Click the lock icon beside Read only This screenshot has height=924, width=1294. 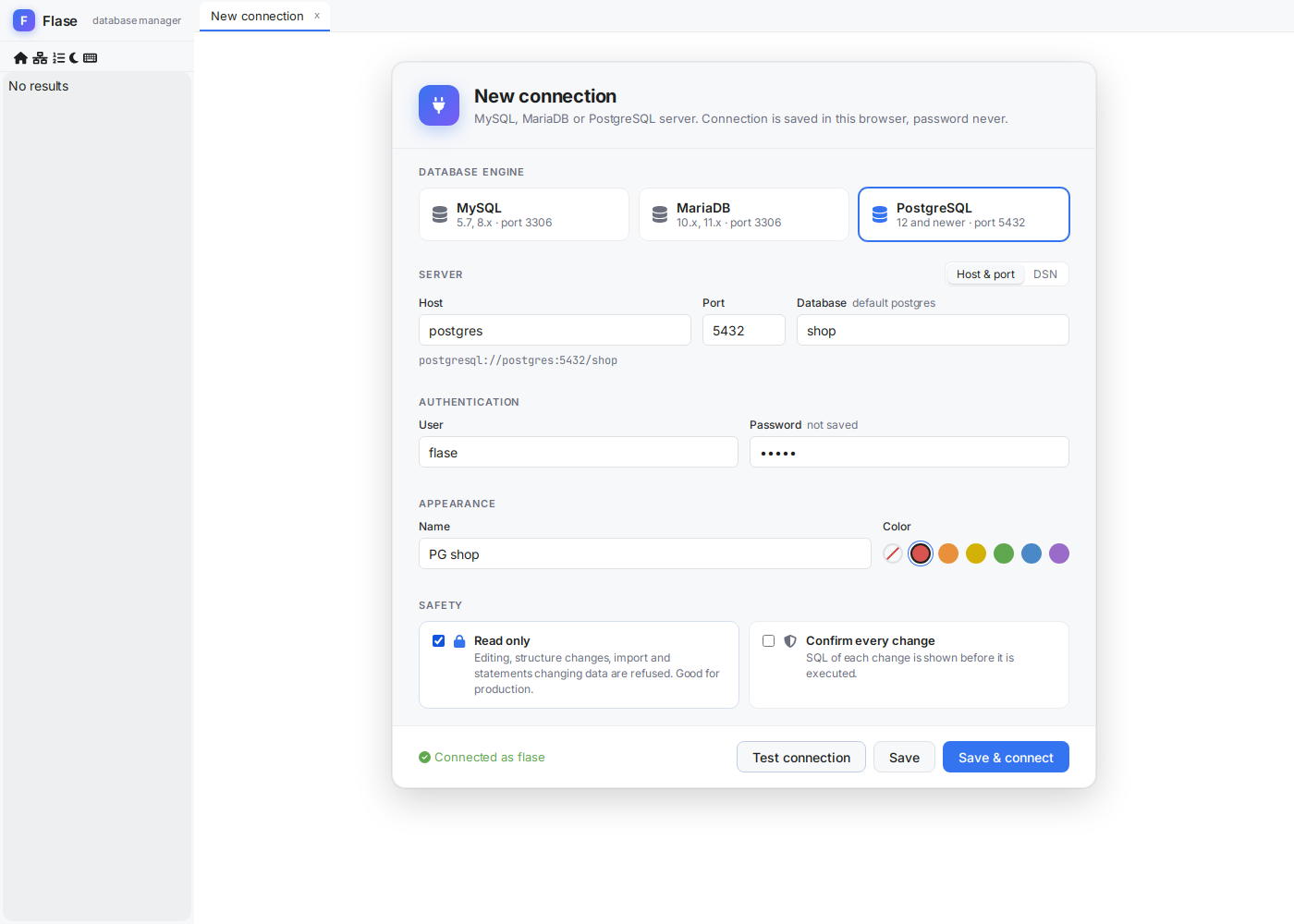point(459,640)
